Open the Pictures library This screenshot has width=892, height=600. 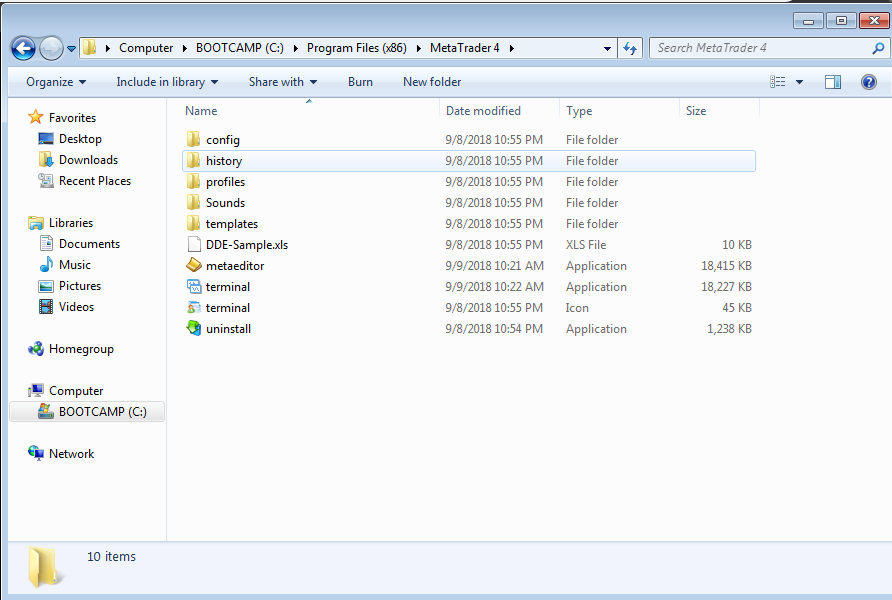pyautogui.click(x=80, y=286)
